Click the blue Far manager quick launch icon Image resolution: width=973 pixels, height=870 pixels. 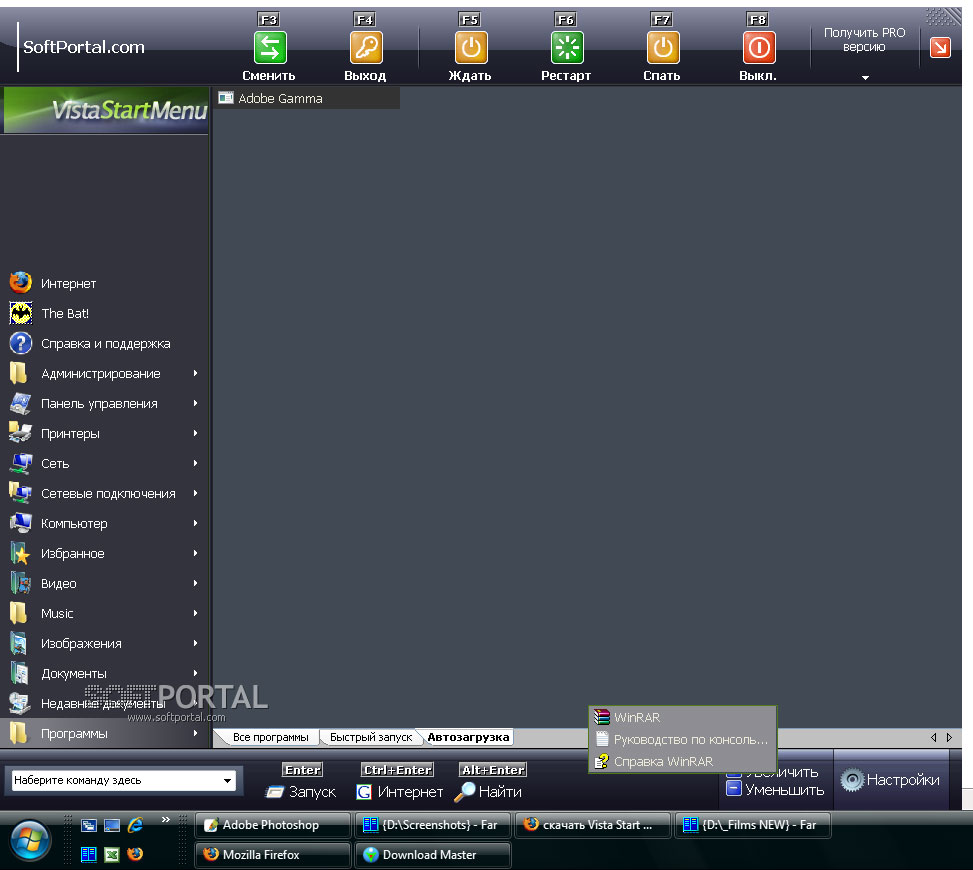[x=89, y=854]
